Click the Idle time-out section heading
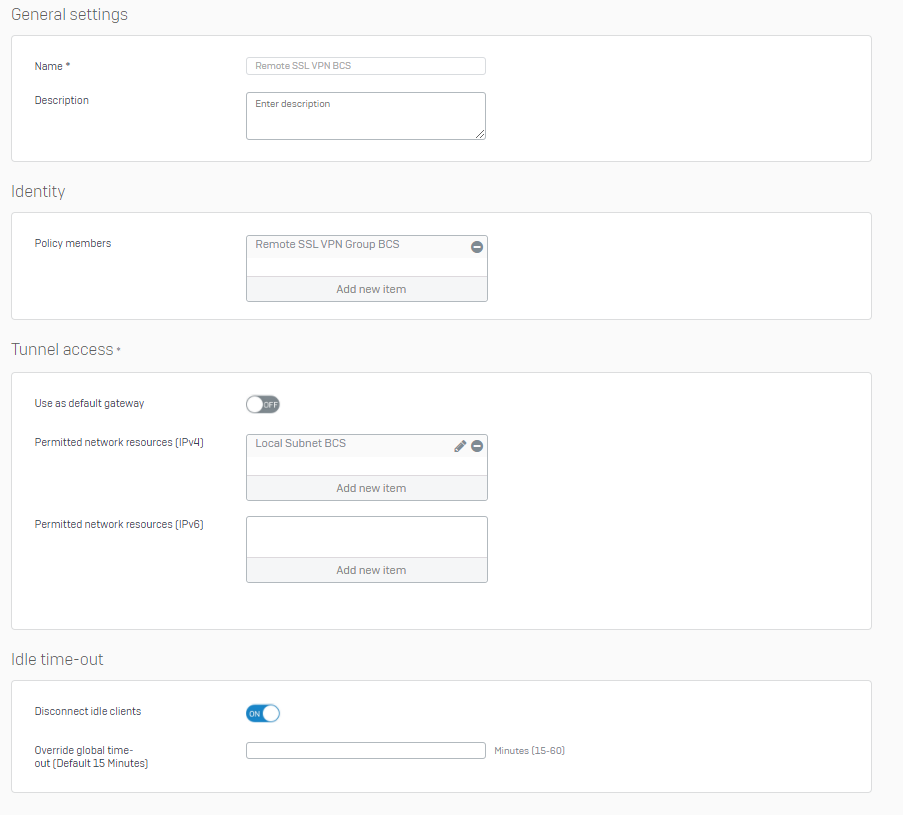Screen dimensions: 903x815 tap(57, 659)
